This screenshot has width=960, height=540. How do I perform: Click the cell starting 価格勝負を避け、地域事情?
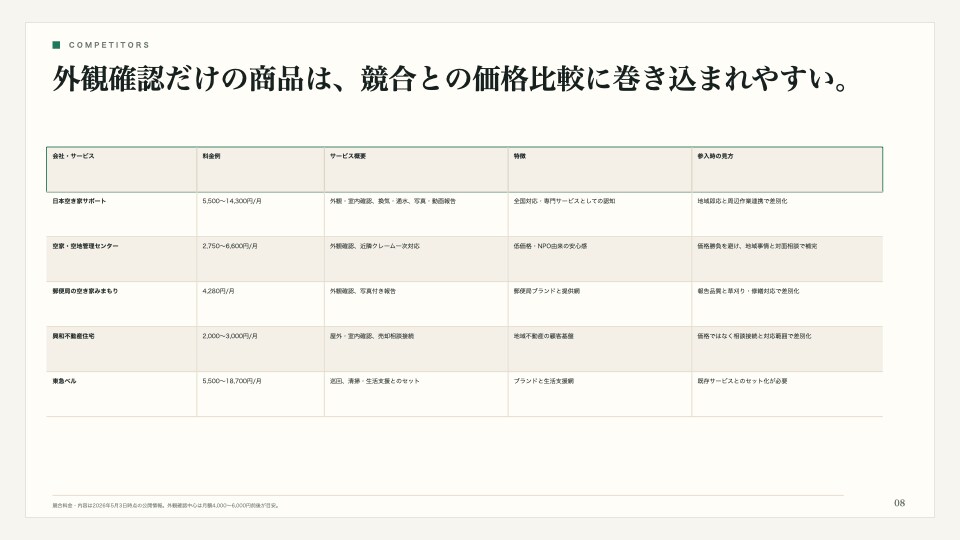787,259
